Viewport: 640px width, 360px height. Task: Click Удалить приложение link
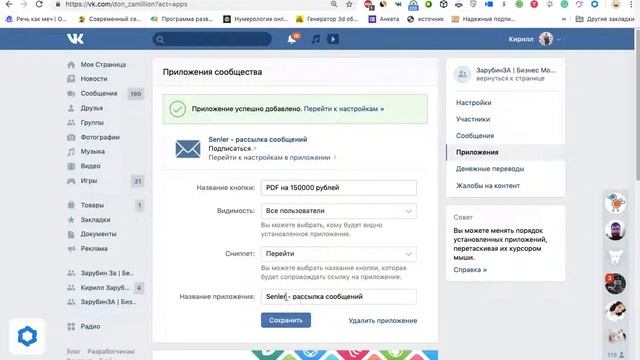coord(383,321)
